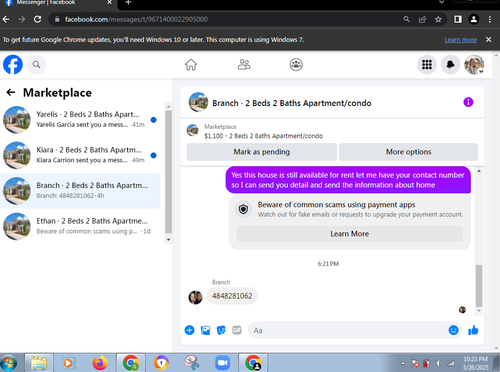Click the Mark as pending button

point(262,152)
